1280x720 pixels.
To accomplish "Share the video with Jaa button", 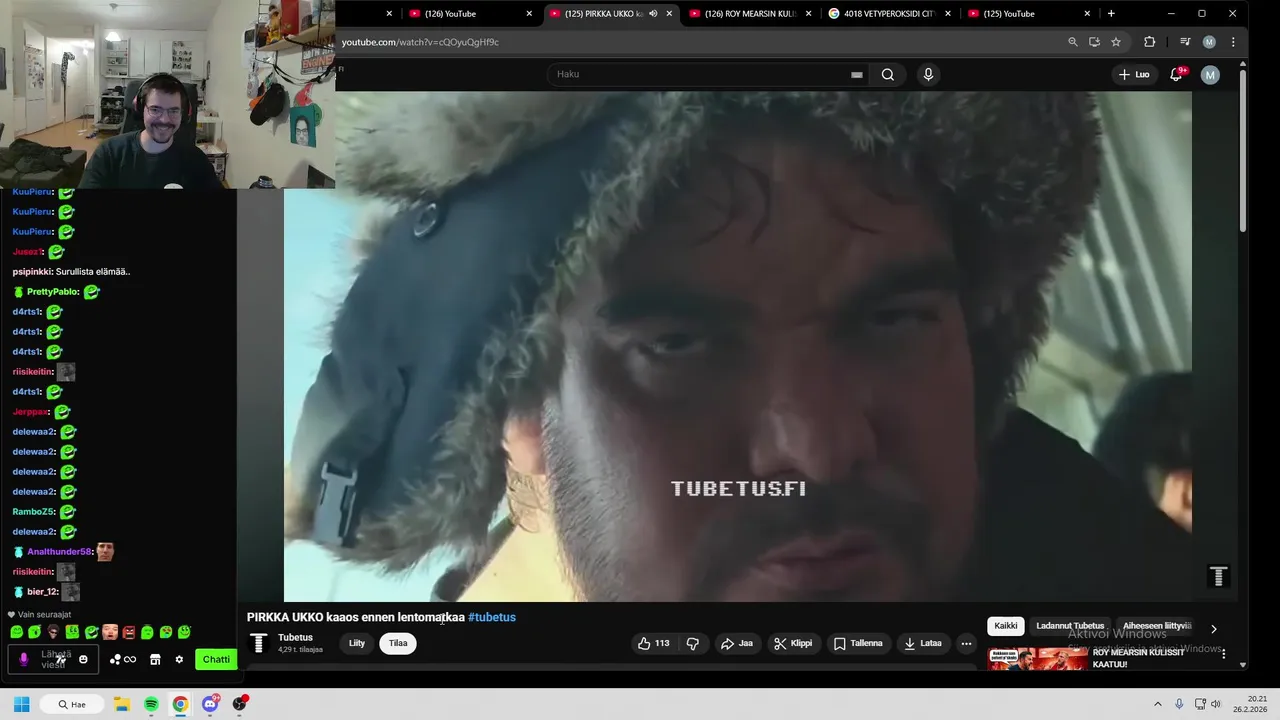I will click(737, 643).
